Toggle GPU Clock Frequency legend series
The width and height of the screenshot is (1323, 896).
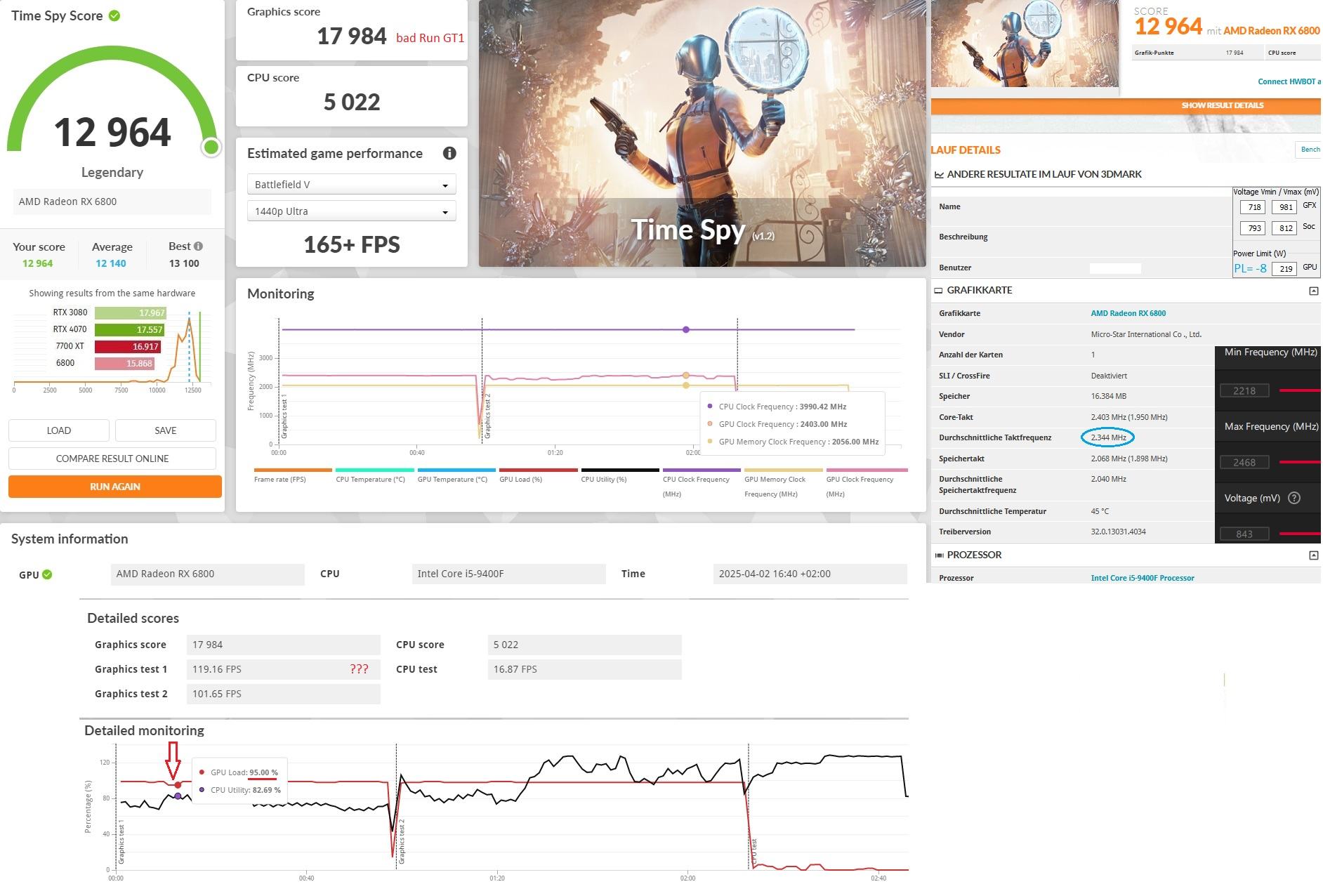[867, 483]
